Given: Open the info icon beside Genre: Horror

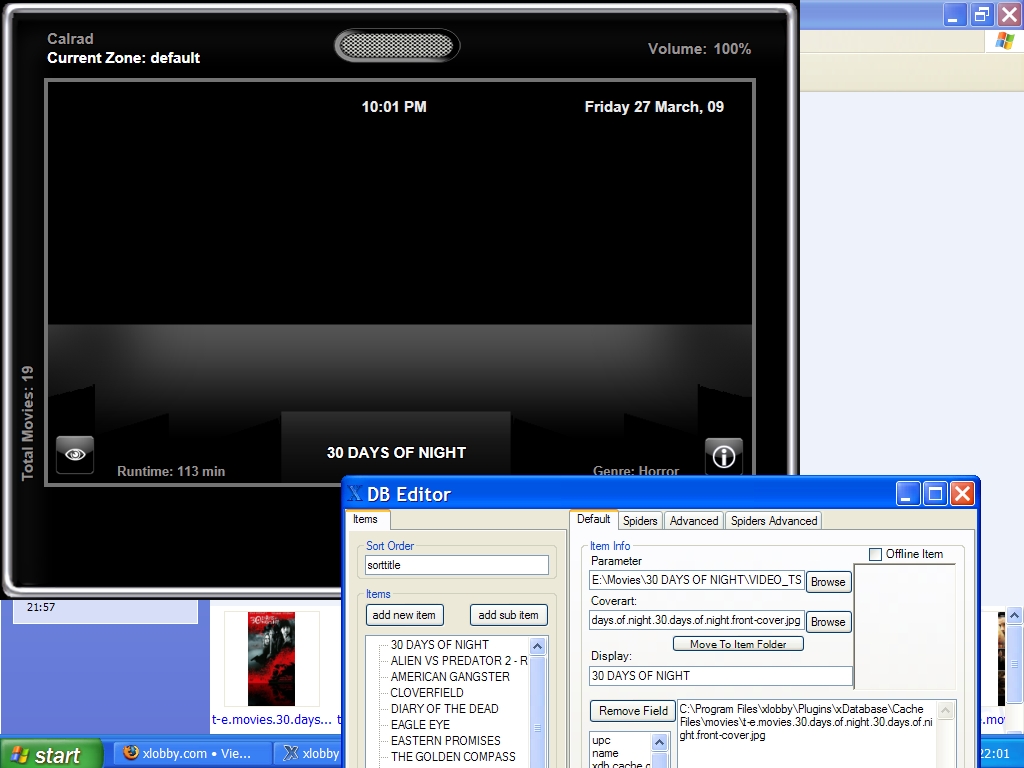Looking at the screenshot, I should (724, 456).
